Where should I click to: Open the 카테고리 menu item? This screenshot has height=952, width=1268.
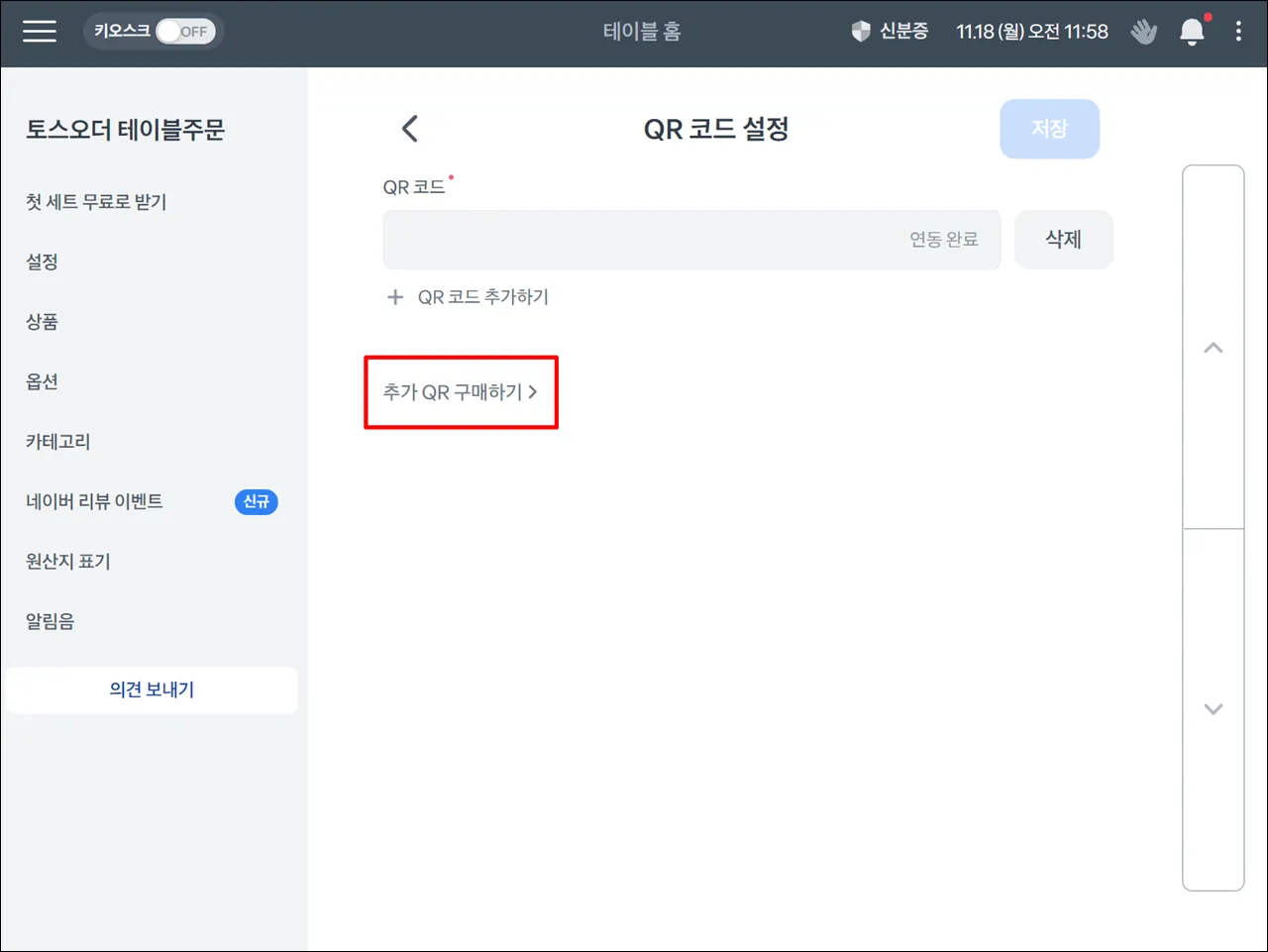(58, 442)
